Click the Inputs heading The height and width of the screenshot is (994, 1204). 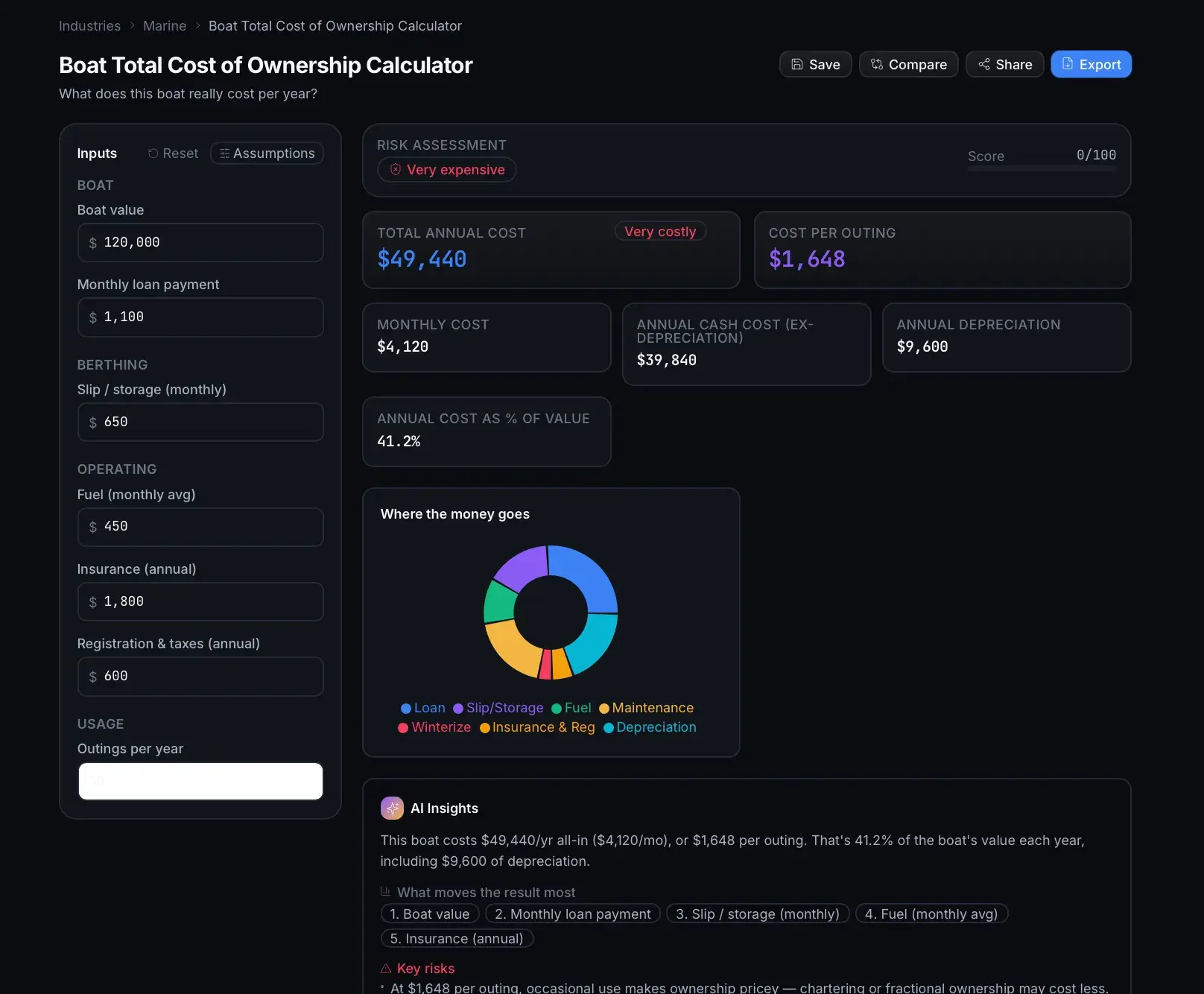coord(97,153)
